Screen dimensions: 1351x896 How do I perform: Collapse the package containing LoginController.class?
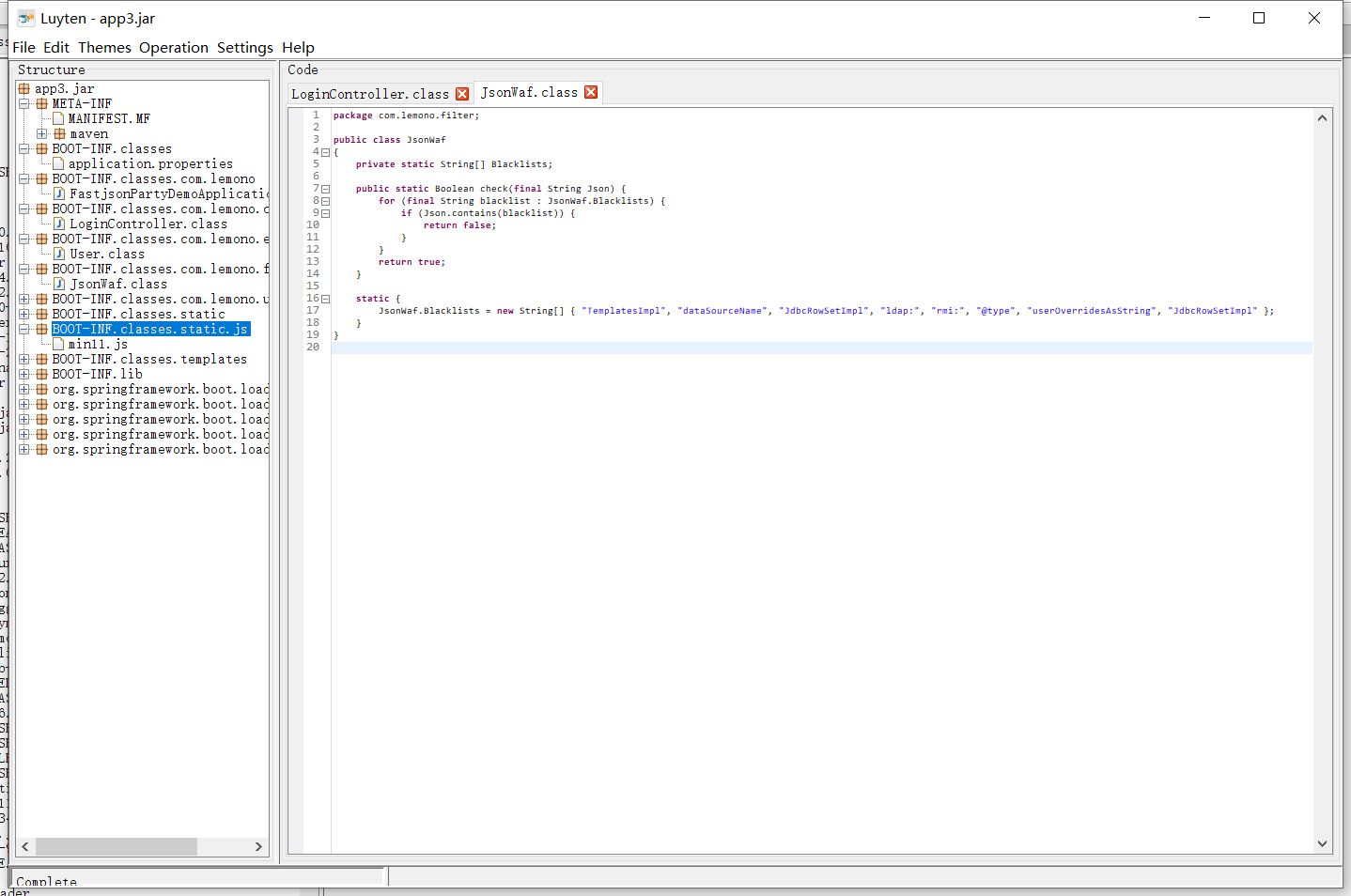24,209
